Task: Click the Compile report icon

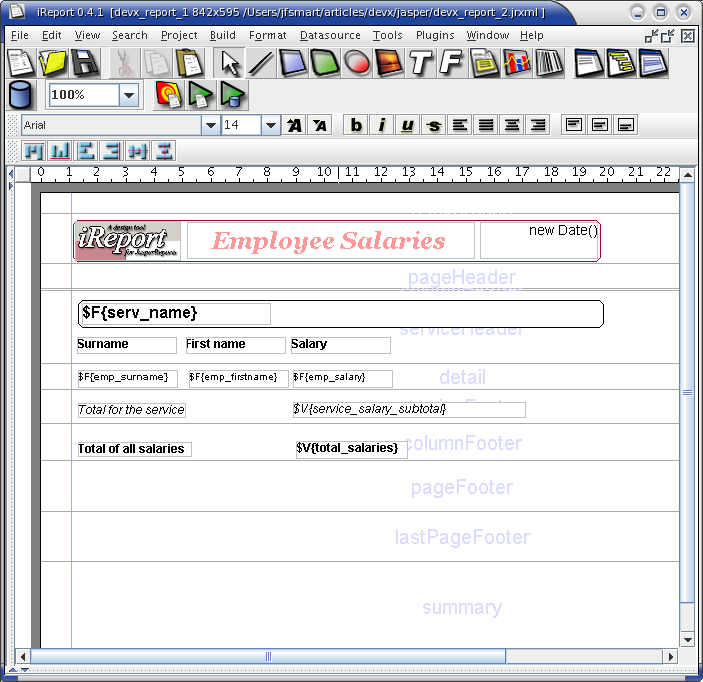Action: click(168, 95)
